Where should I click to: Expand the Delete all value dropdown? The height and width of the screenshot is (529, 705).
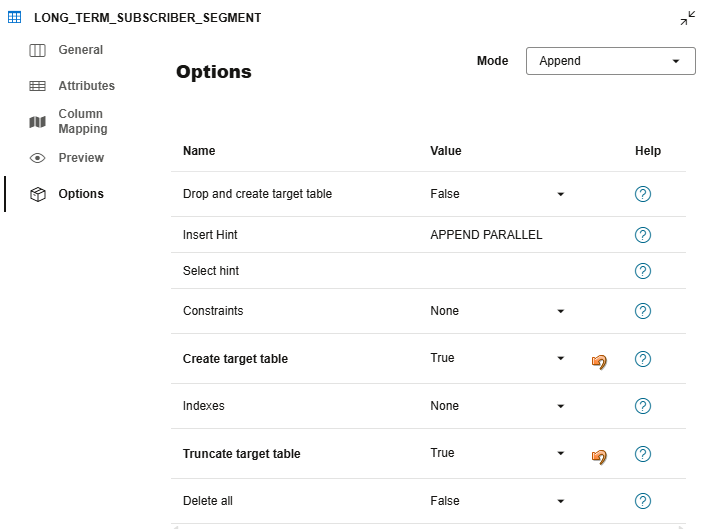[x=560, y=501]
